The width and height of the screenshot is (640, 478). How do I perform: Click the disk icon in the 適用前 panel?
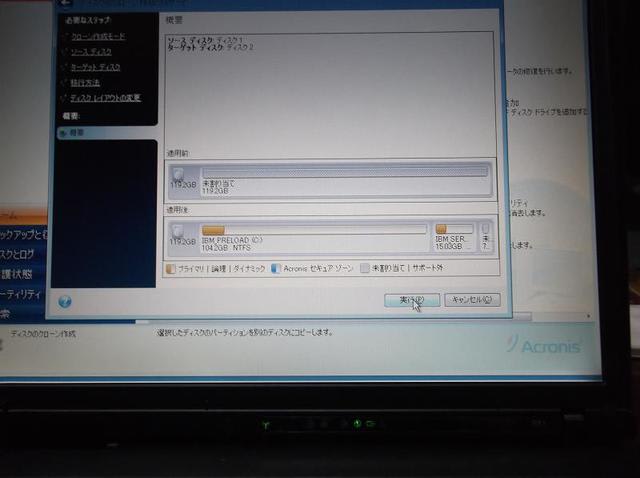[x=178, y=173]
